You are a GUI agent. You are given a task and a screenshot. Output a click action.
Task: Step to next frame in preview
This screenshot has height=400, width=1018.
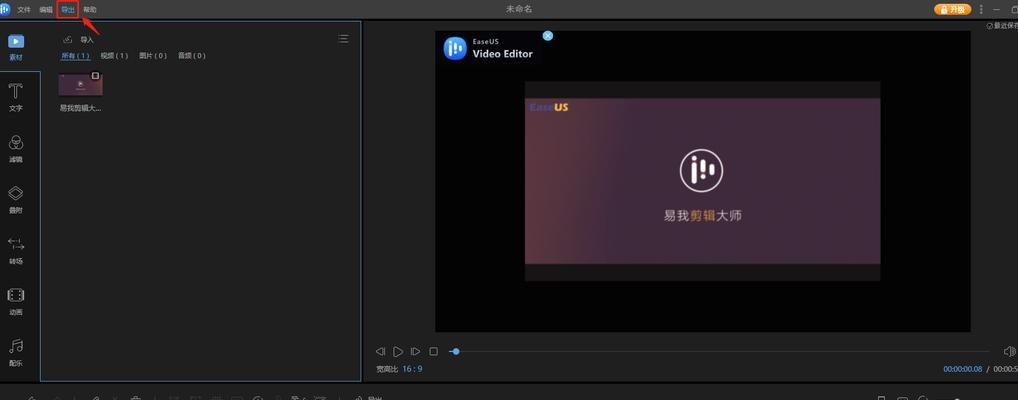click(416, 351)
